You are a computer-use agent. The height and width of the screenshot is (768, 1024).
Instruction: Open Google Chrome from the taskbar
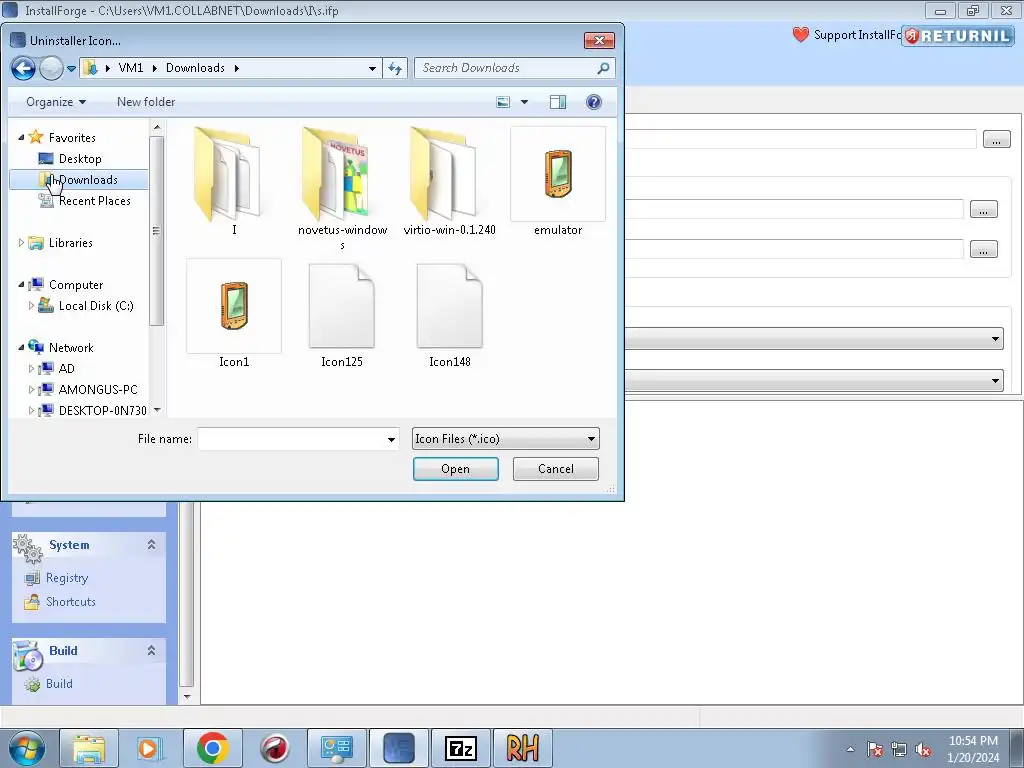212,748
